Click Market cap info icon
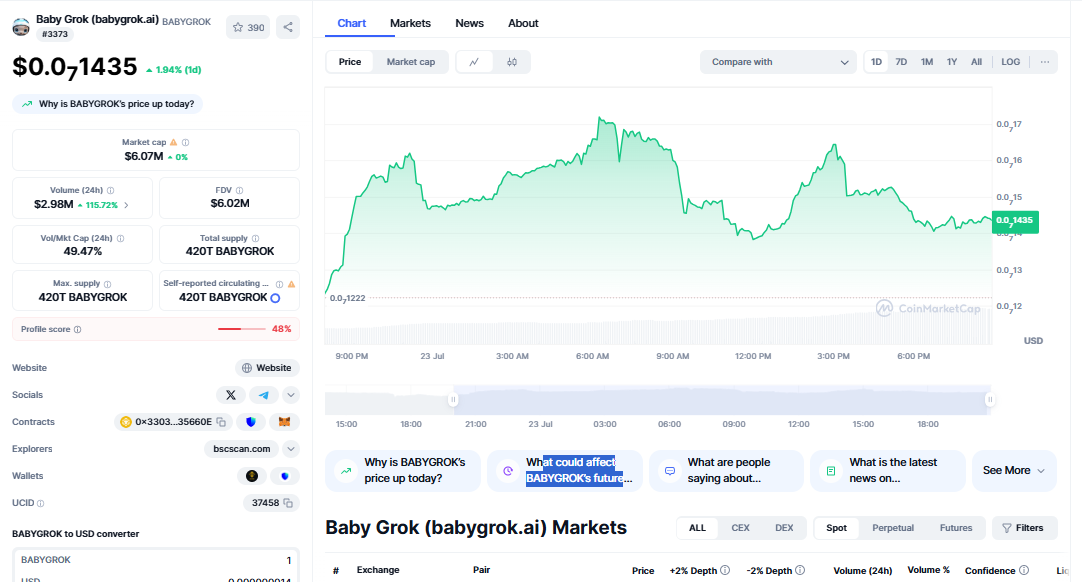 [x=185, y=142]
